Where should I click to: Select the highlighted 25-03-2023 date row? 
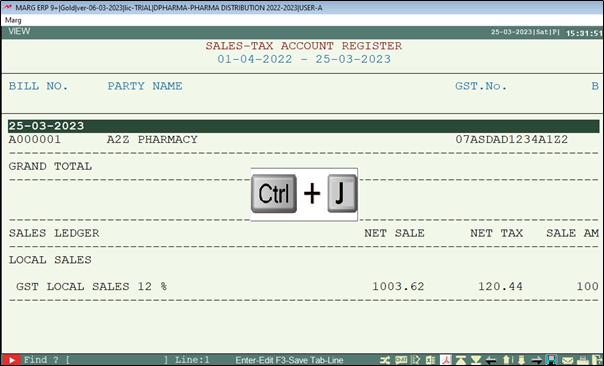coord(304,126)
